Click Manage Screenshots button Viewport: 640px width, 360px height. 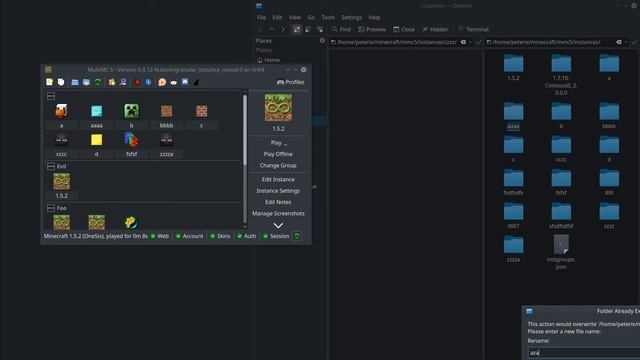tap(278, 213)
